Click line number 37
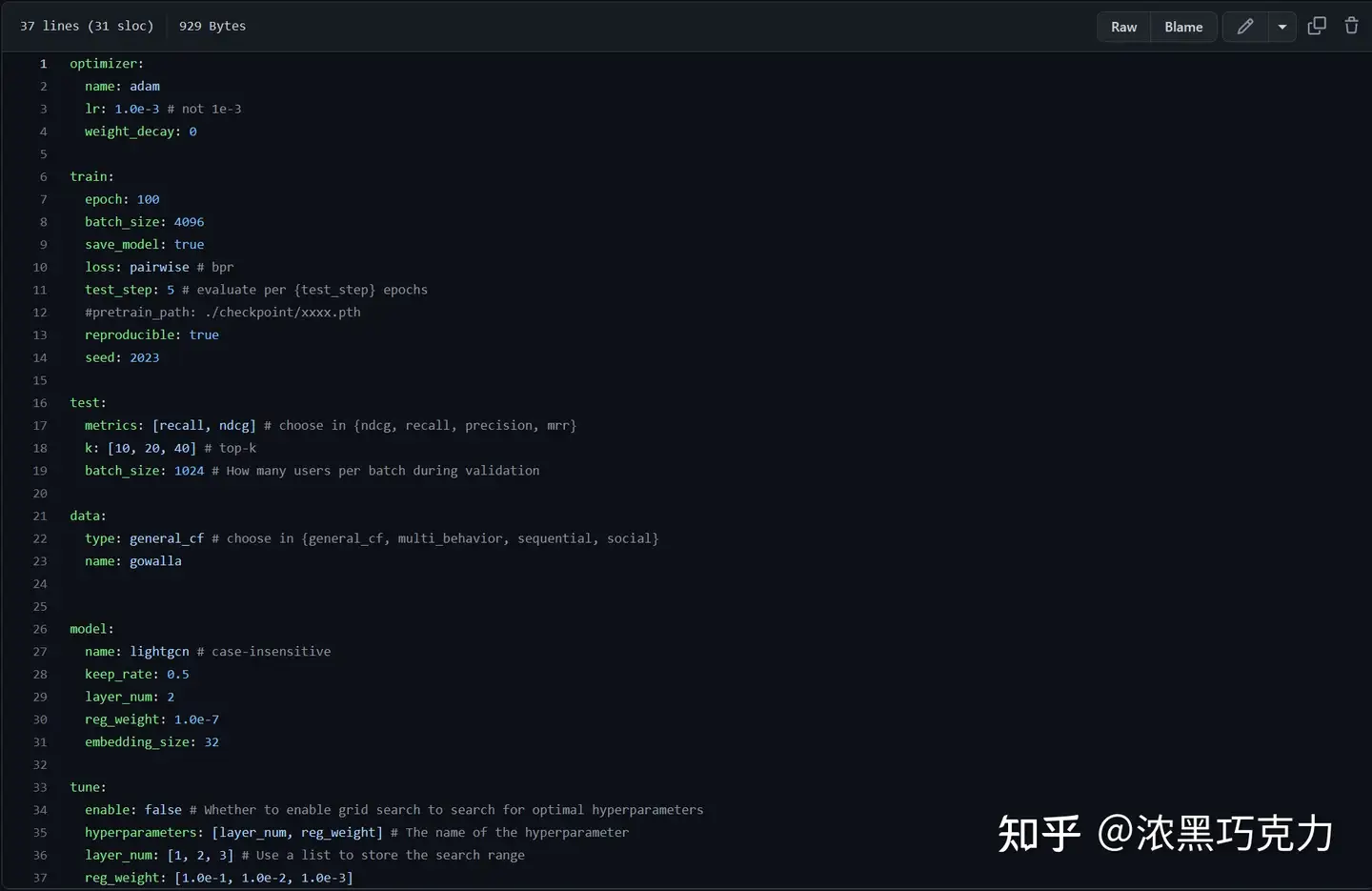 point(40,878)
